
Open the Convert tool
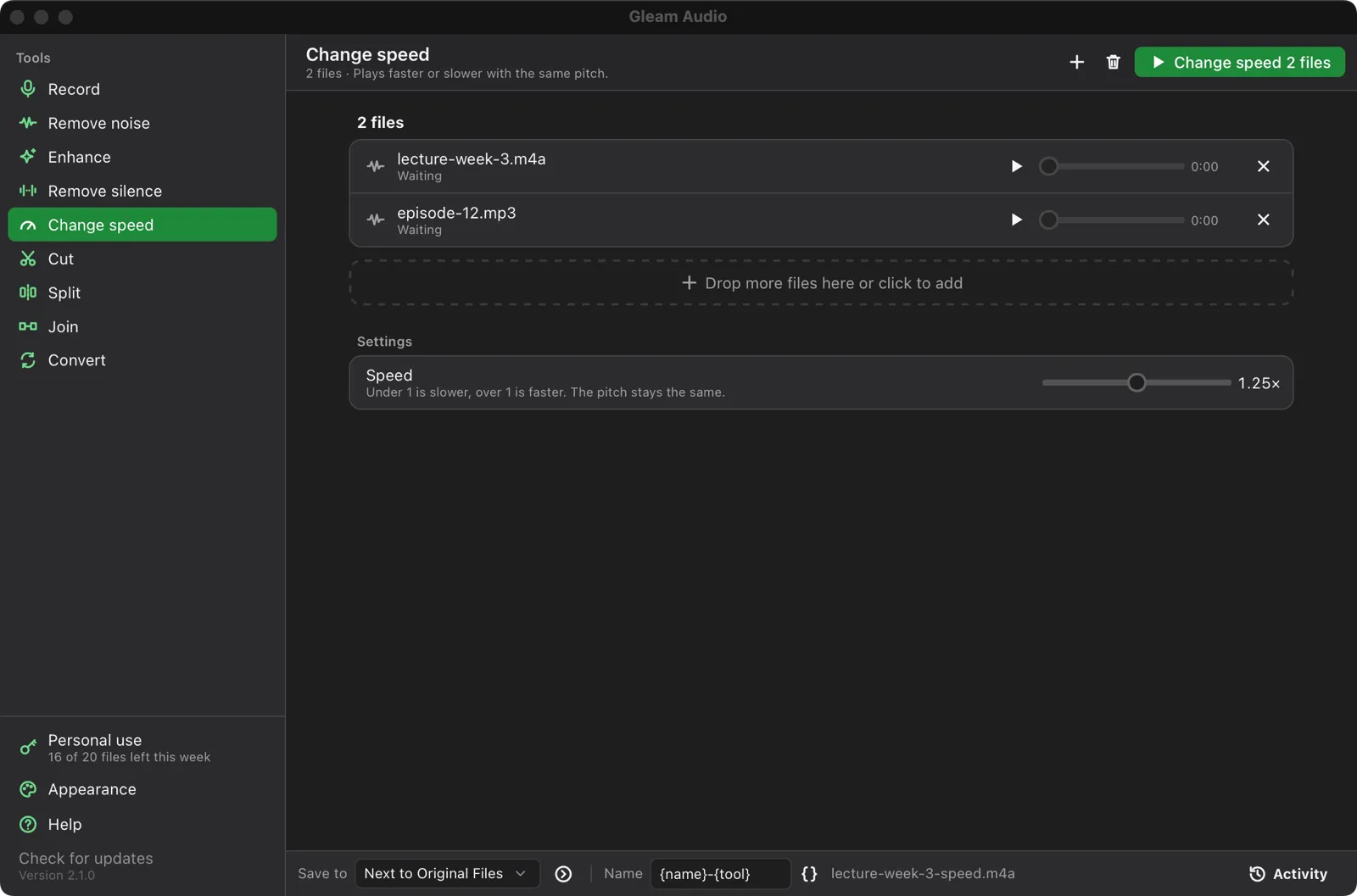coord(142,360)
